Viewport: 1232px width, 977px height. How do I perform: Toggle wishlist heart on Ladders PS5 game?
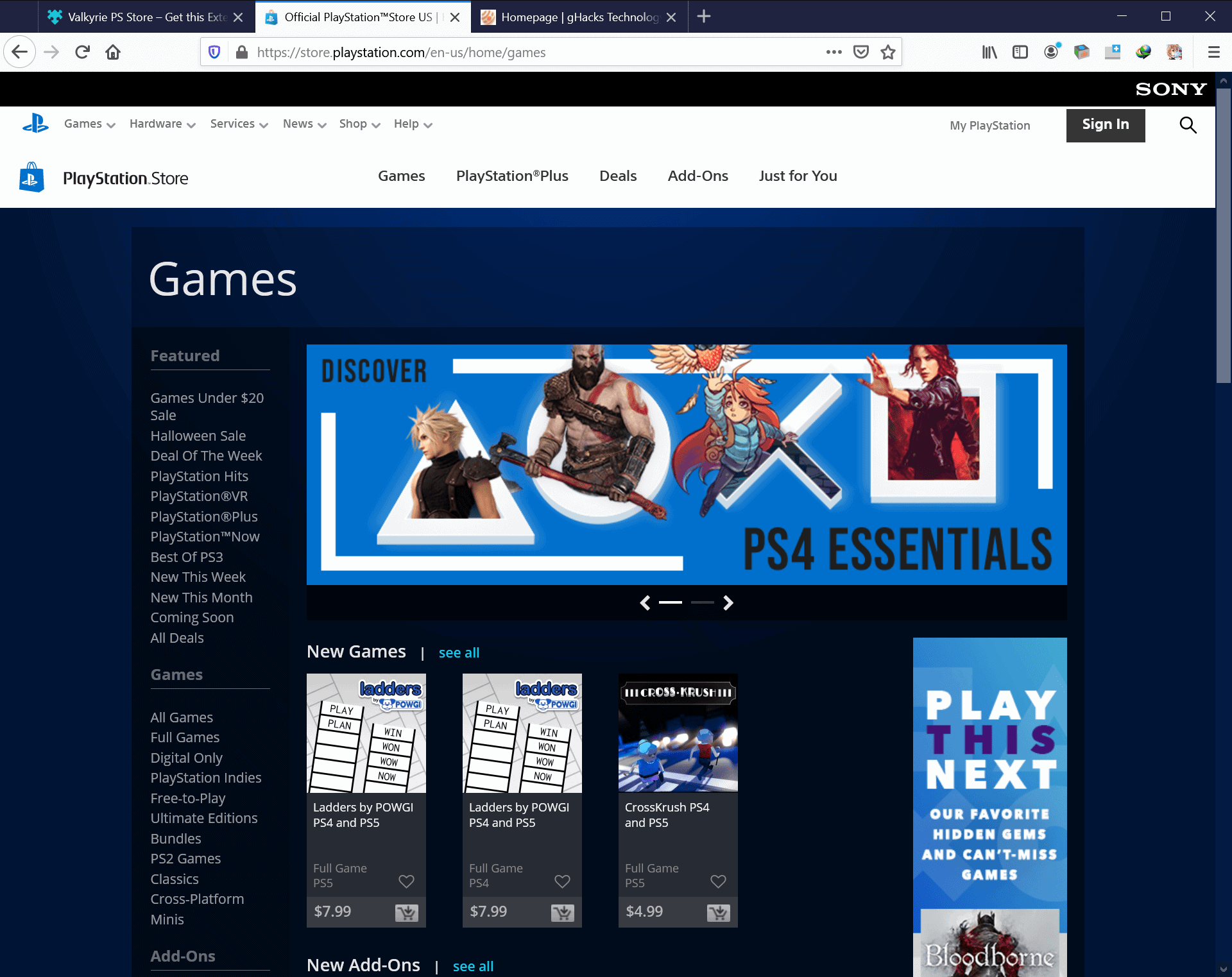pyautogui.click(x=406, y=881)
